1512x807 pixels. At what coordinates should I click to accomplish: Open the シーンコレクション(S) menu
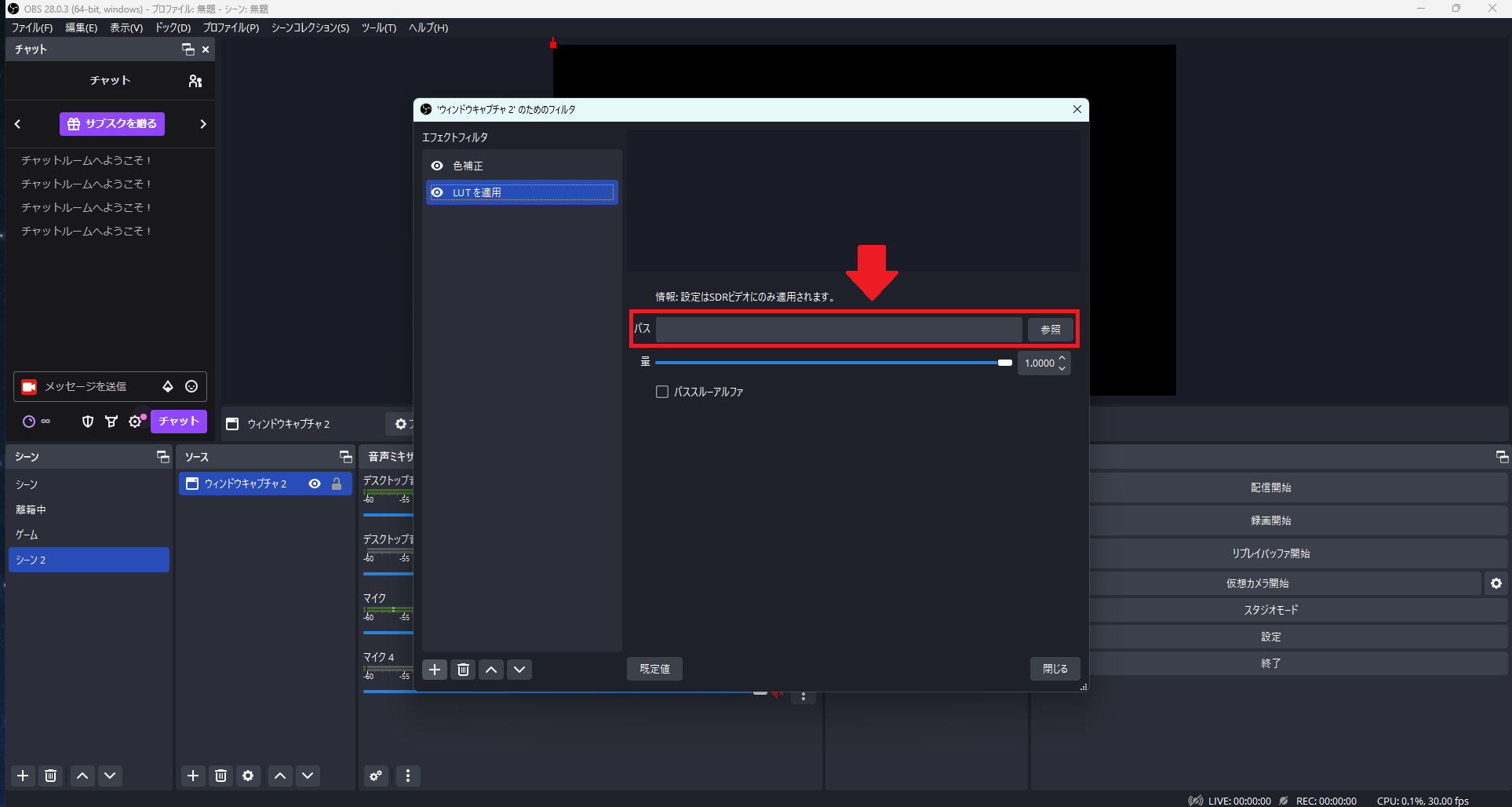click(310, 27)
